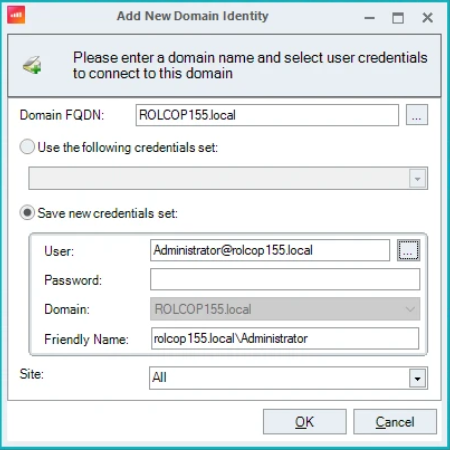Expand the Domain ROLCOP155.local dropdown

[x=410, y=309]
